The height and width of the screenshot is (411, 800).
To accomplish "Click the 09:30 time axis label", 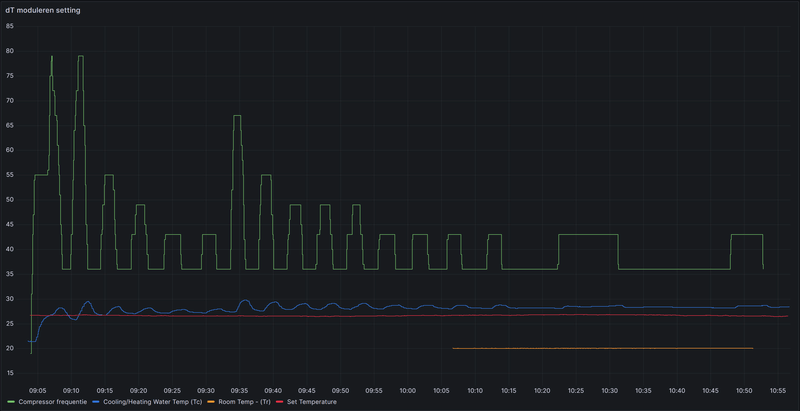I will [x=206, y=391].
